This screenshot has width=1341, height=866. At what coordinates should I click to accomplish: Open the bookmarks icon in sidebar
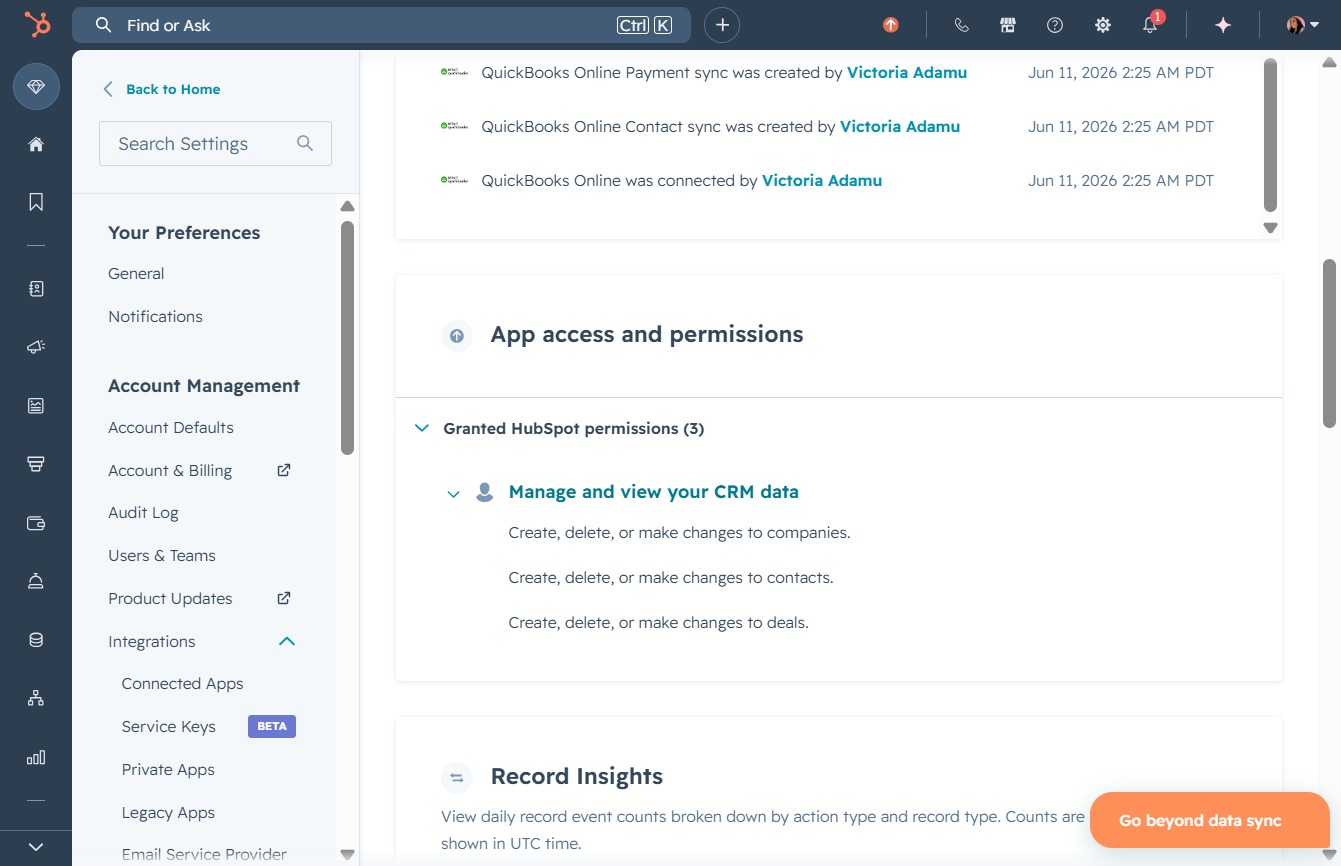point(36,202)
